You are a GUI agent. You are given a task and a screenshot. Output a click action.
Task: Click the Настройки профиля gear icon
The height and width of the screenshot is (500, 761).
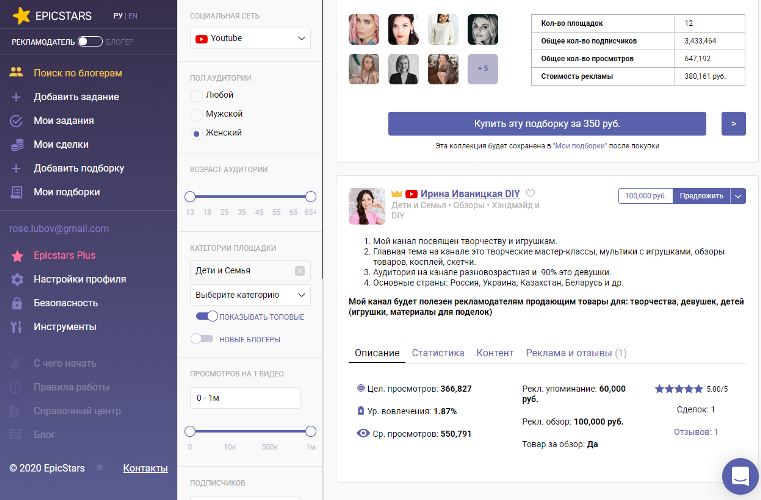pyautogui.click(x=16, y=279)
